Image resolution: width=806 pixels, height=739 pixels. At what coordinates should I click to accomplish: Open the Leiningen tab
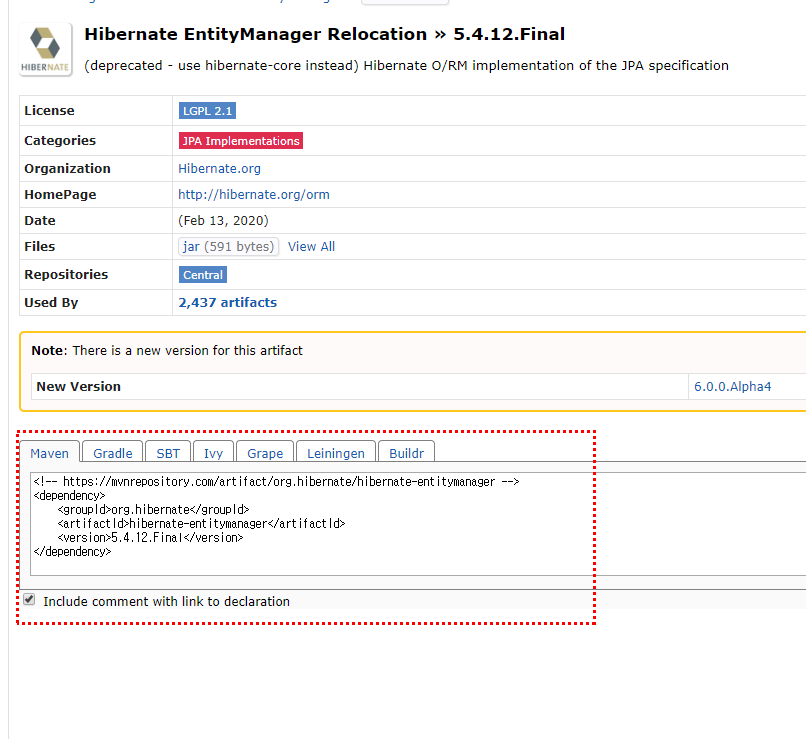point(336,453)
